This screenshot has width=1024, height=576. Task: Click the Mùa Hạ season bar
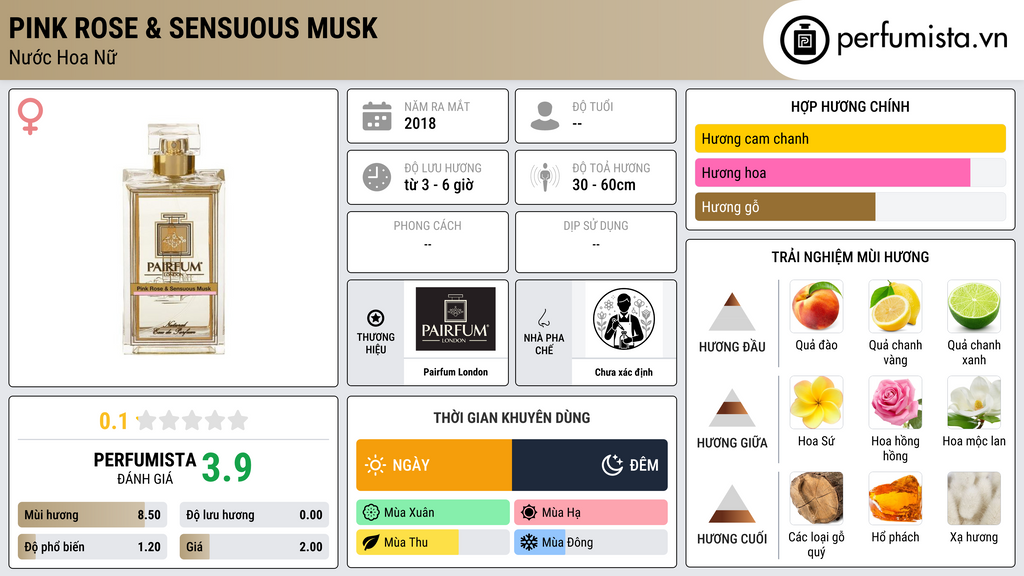pyautogui.click(x=591, y=513)
